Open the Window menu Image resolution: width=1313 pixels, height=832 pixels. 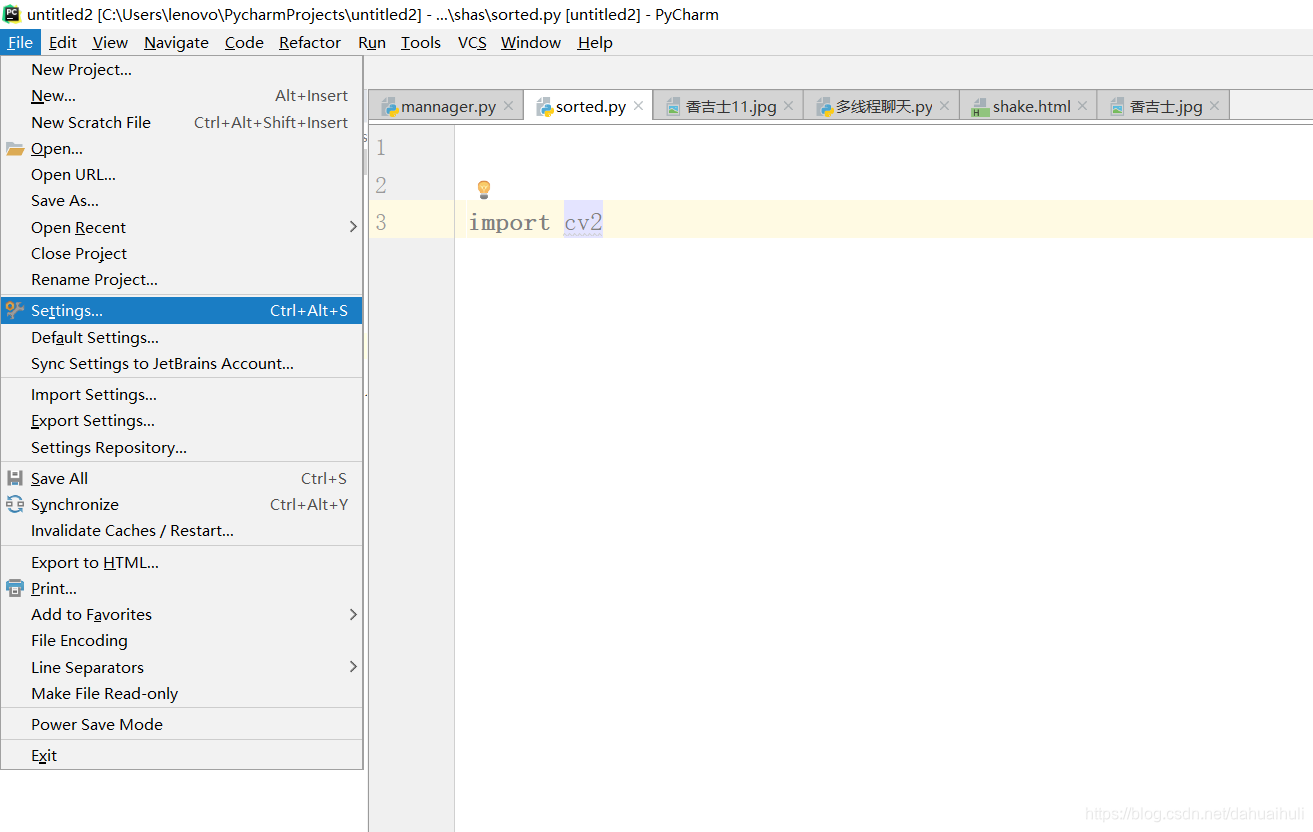point(531,42)
